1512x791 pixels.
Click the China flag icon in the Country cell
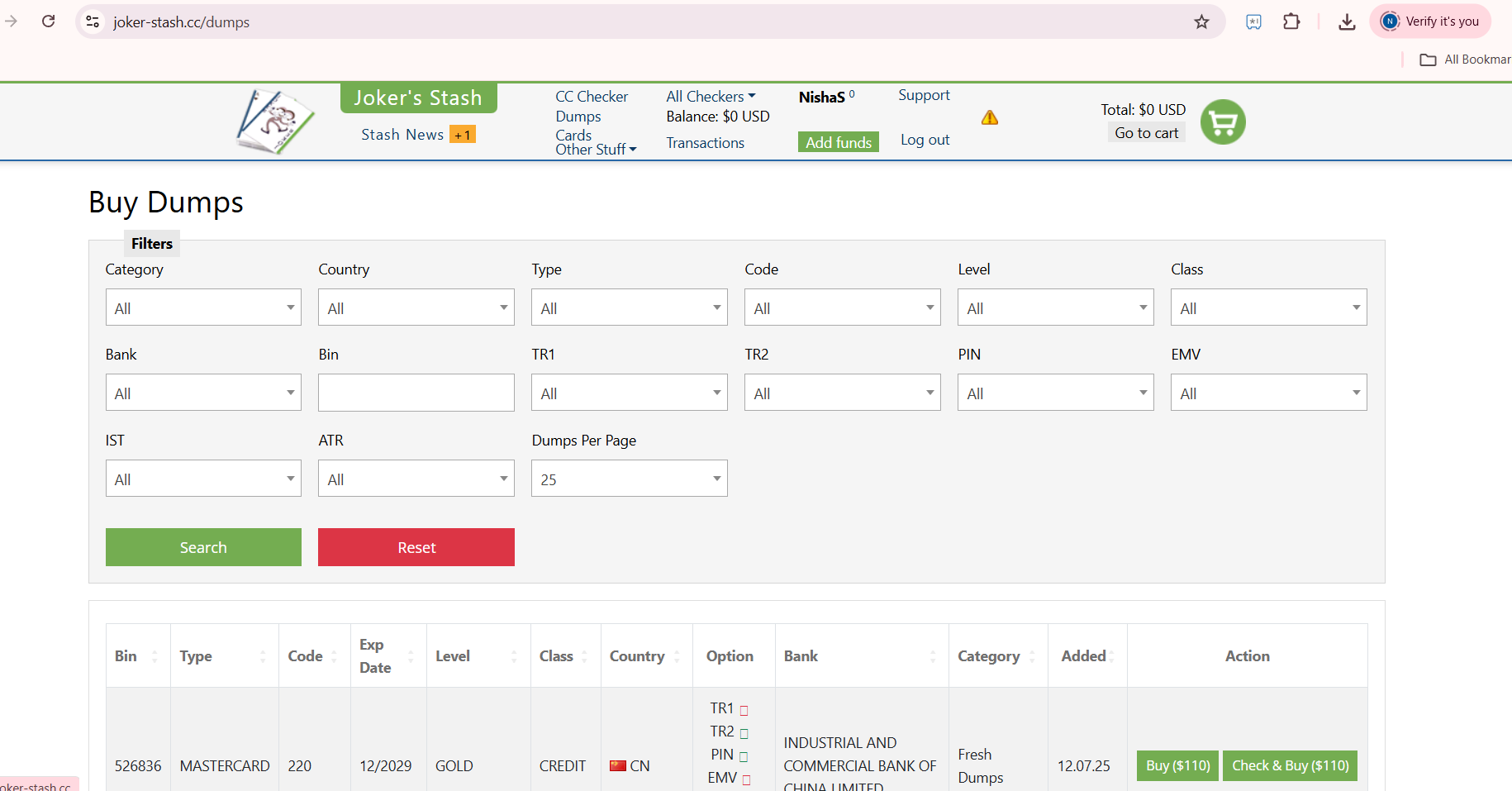(618, 766)
